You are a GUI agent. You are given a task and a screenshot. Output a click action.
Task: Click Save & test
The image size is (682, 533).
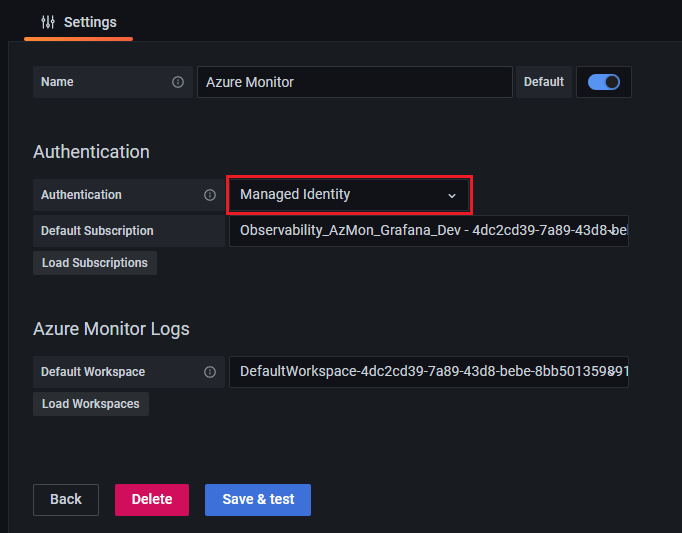[258, 499]
